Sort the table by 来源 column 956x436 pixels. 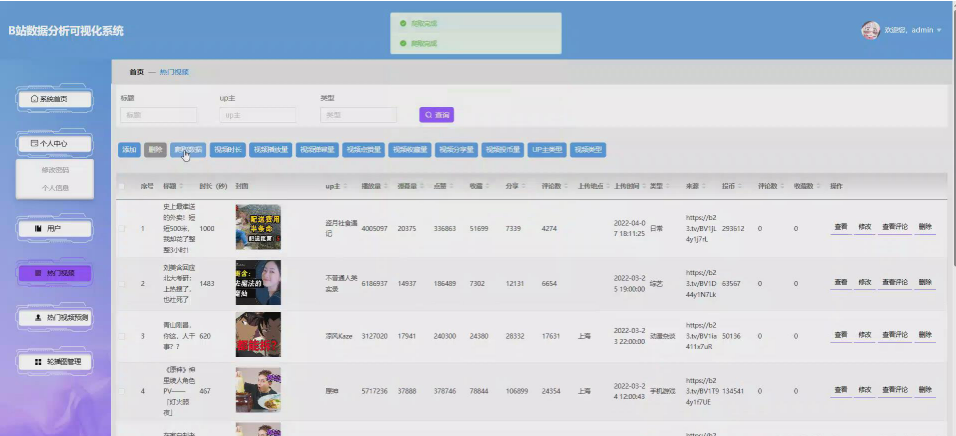coord(703,186)
